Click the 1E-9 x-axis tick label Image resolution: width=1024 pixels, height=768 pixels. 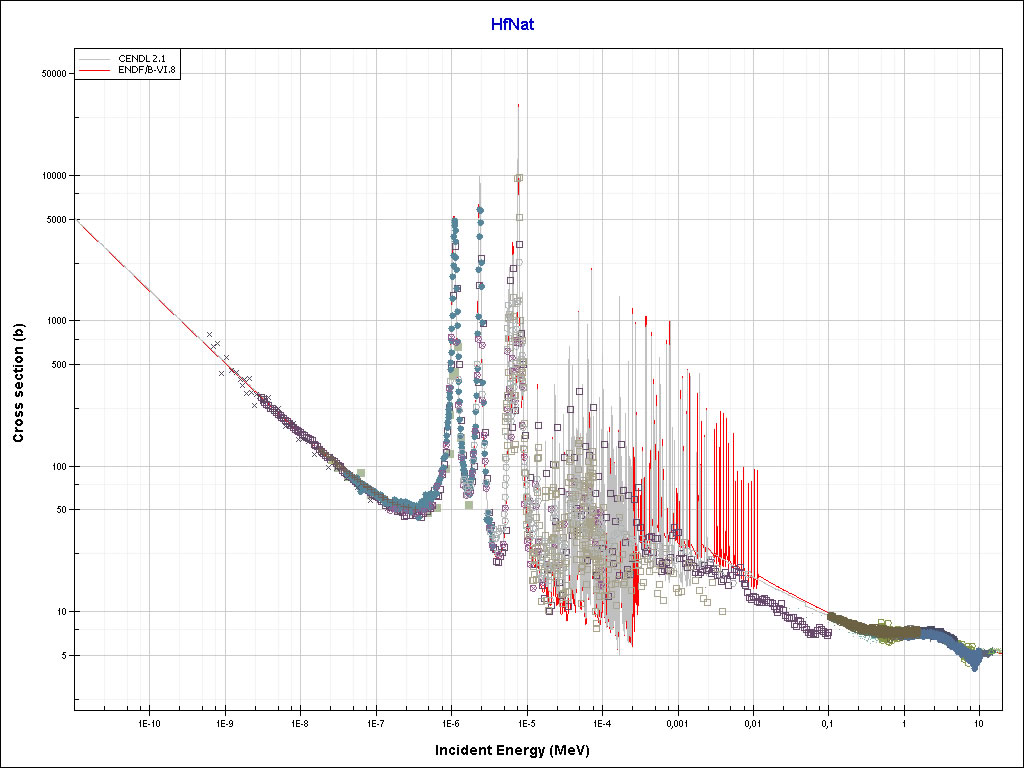[x=224, y=722]
